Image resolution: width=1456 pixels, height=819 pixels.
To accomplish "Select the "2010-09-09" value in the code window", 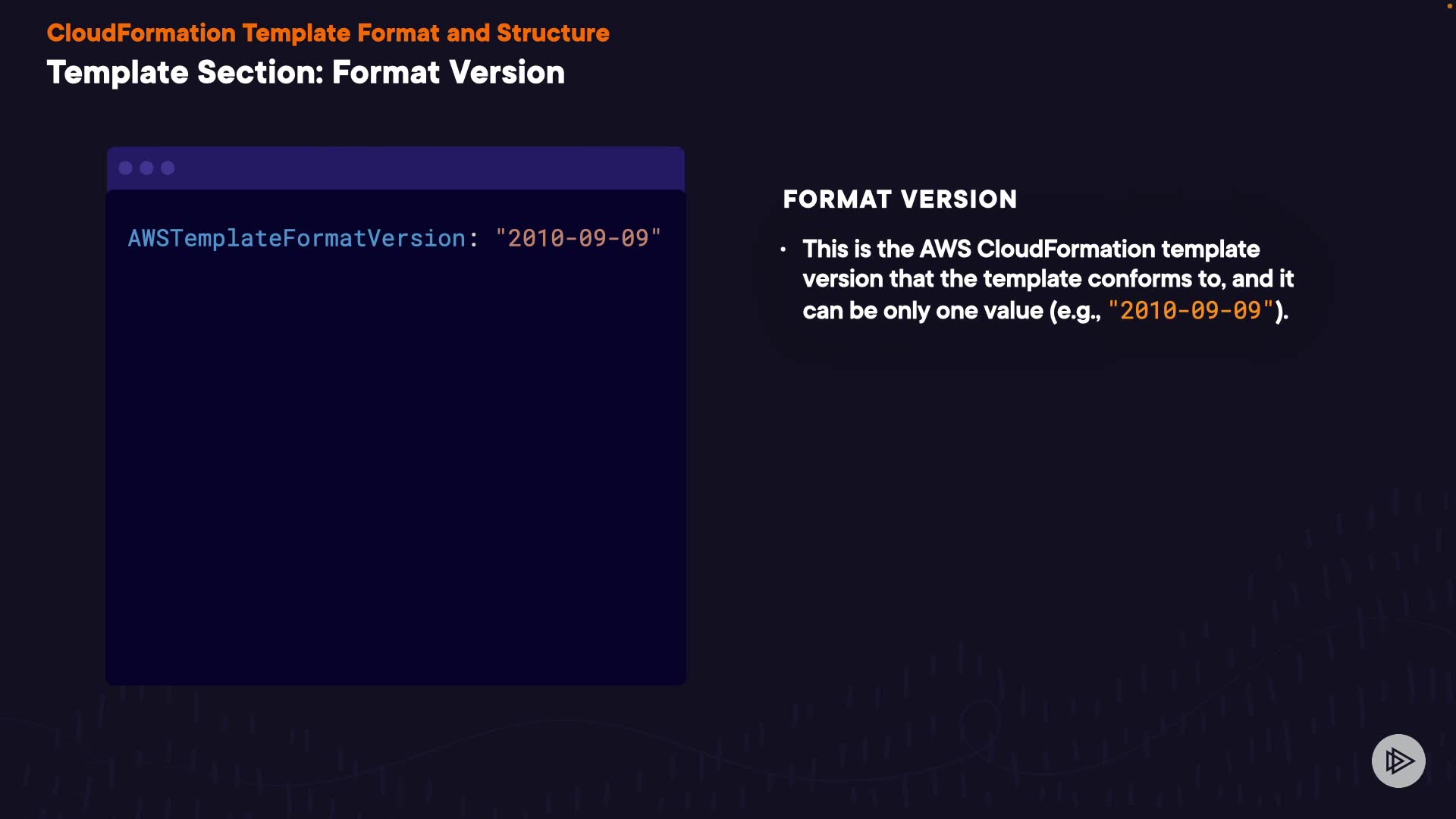I will (x=578, y=238).
